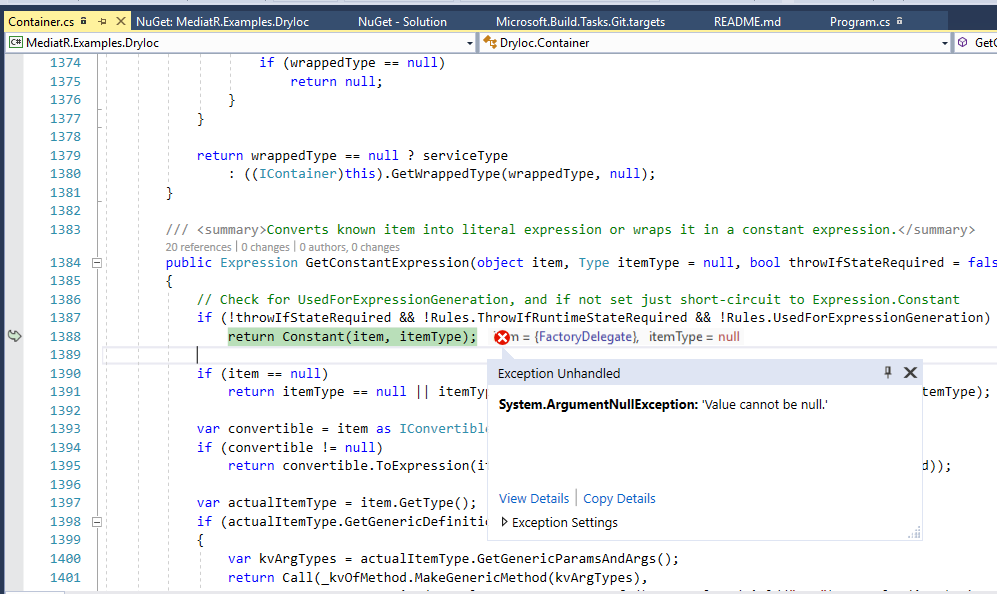The image size is (997, 594).
Task: Click the C# project icon beside MediatR.Examples.Dryloc
Action: click(x=15, y=44)
